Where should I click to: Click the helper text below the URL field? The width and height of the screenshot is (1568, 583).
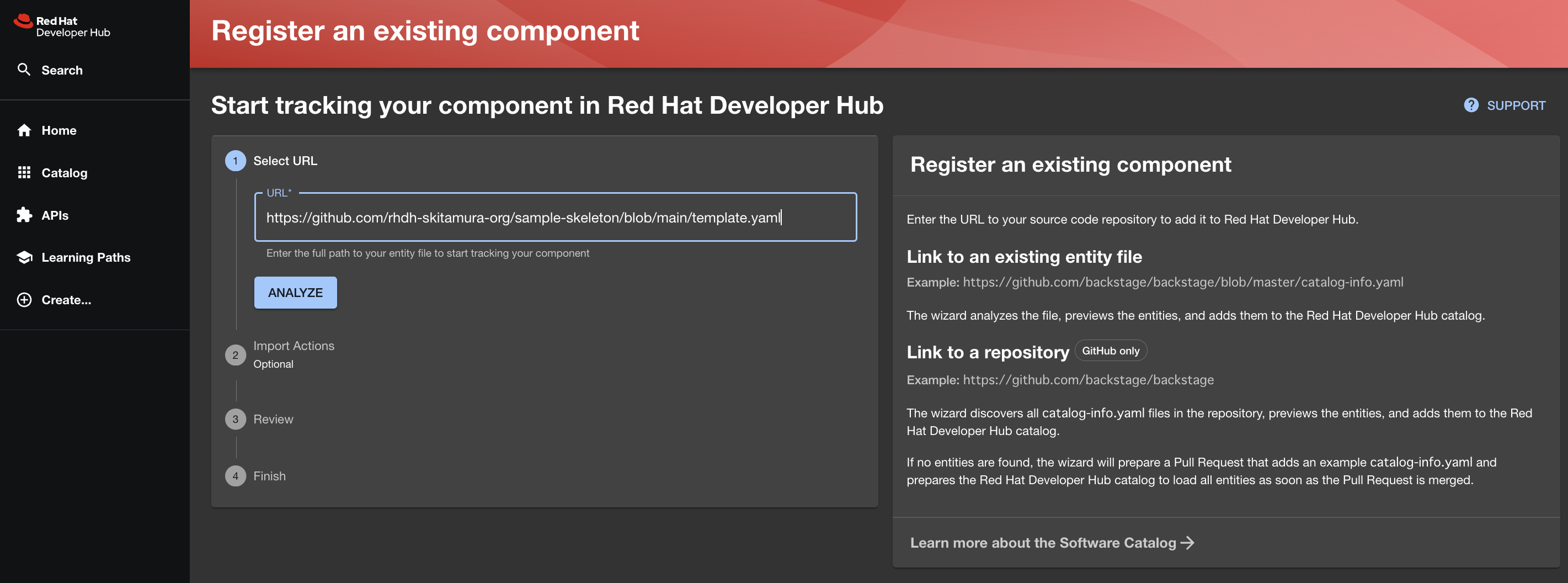[x=427, y=253]
